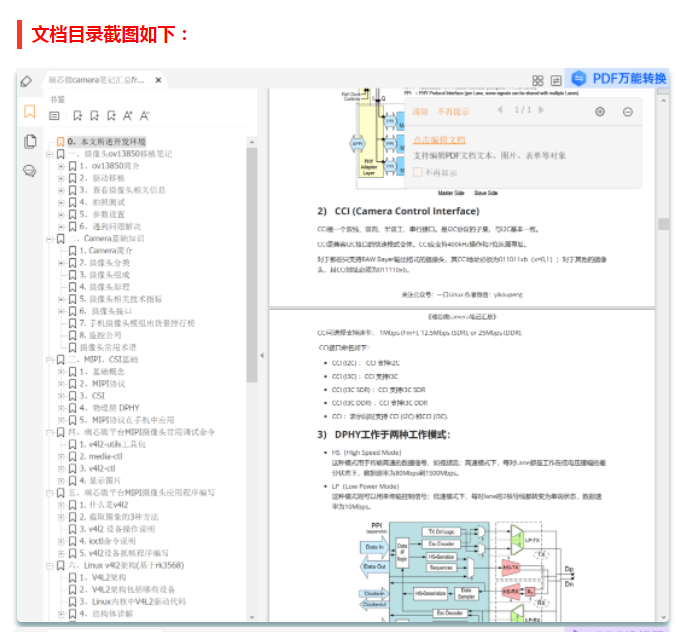The height and width of the screenshot is (632, 677).
Task: Collapse the 六. Linux v4l2架构 node
Action: coord(50,566)
